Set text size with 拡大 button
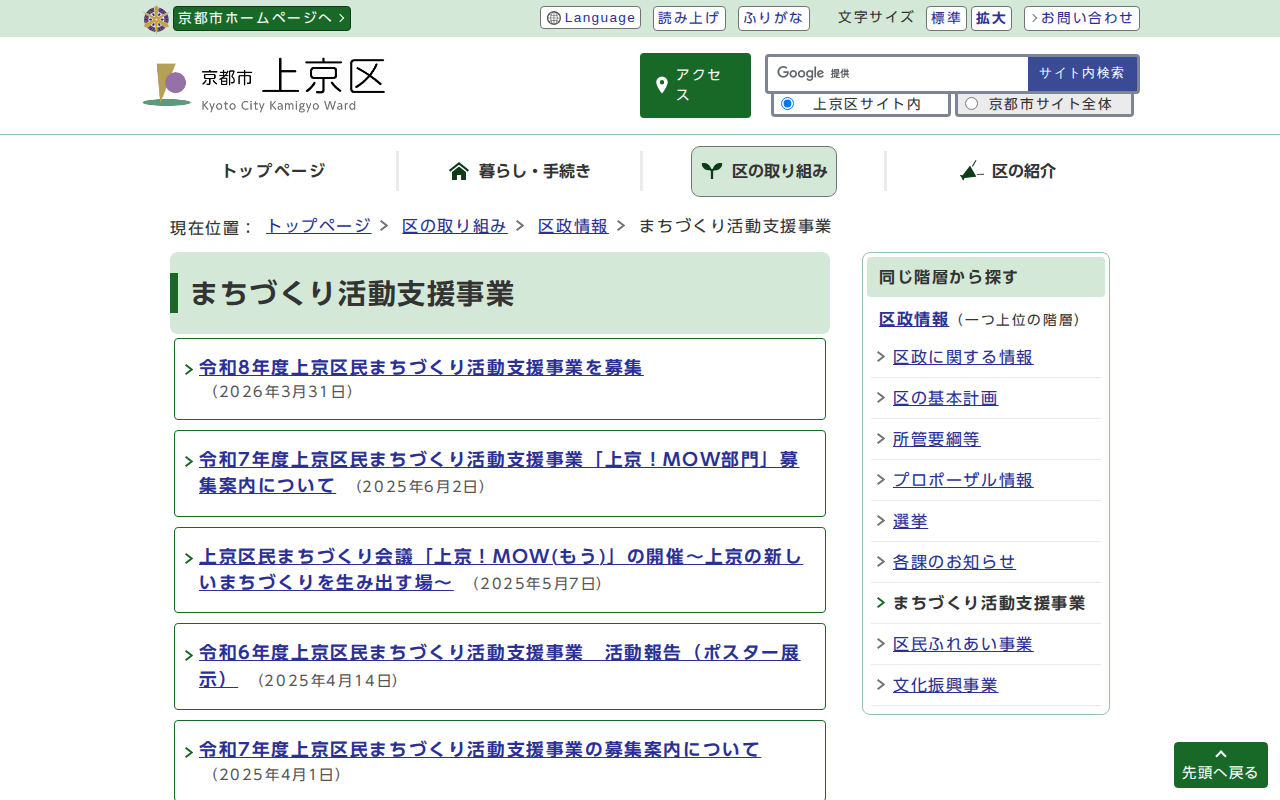The width and height of the screenshot is (1280, 800). coord(991,18)
